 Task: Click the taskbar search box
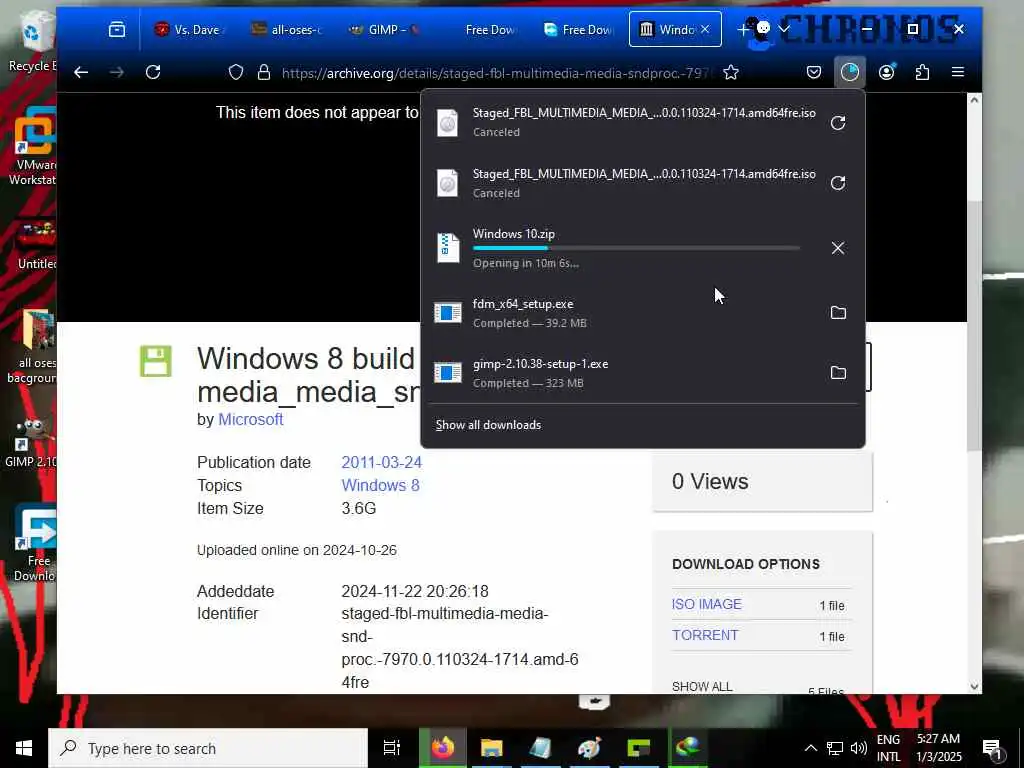(208, 748)
